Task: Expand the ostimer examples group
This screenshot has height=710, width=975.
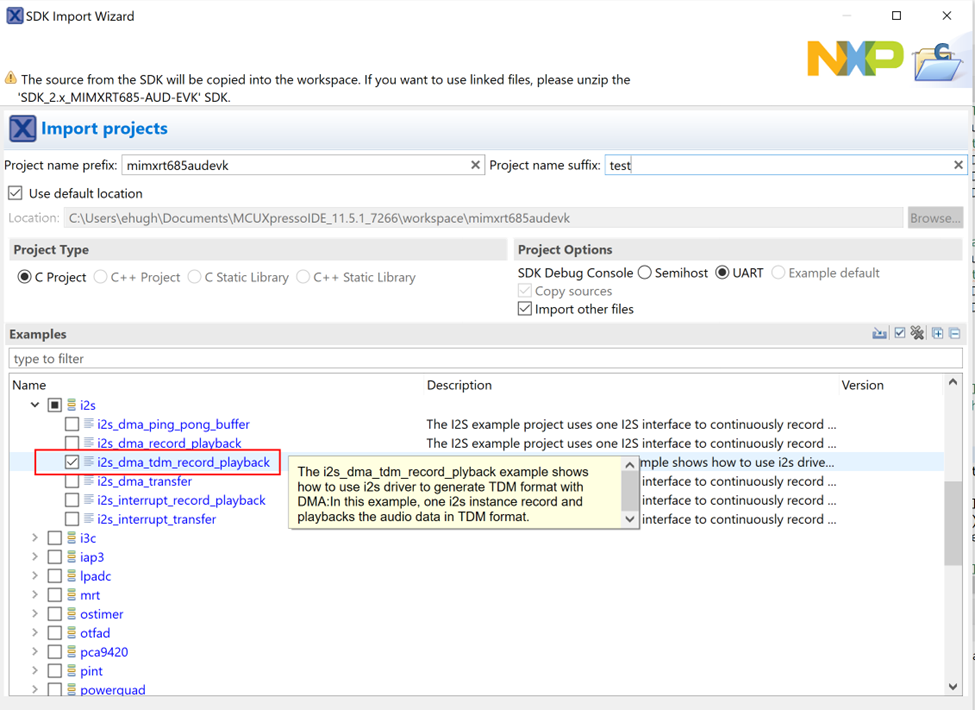Action: (x=35, y=614)
